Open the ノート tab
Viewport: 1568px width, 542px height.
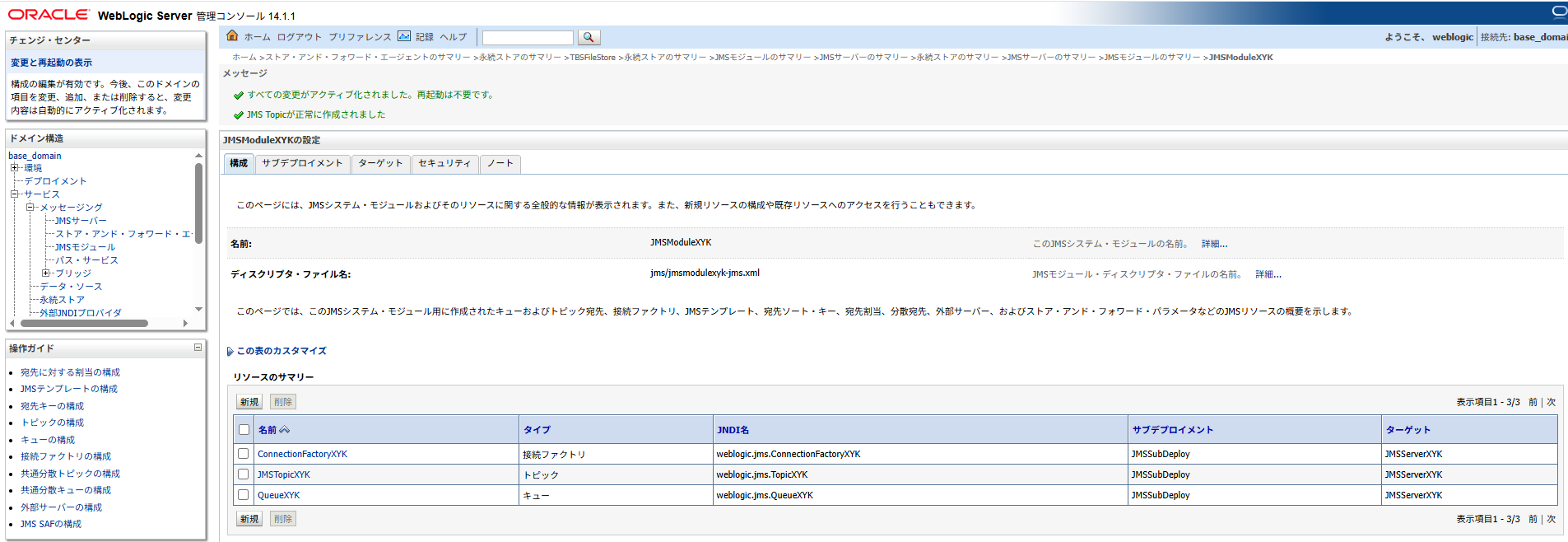coord(500,163)
